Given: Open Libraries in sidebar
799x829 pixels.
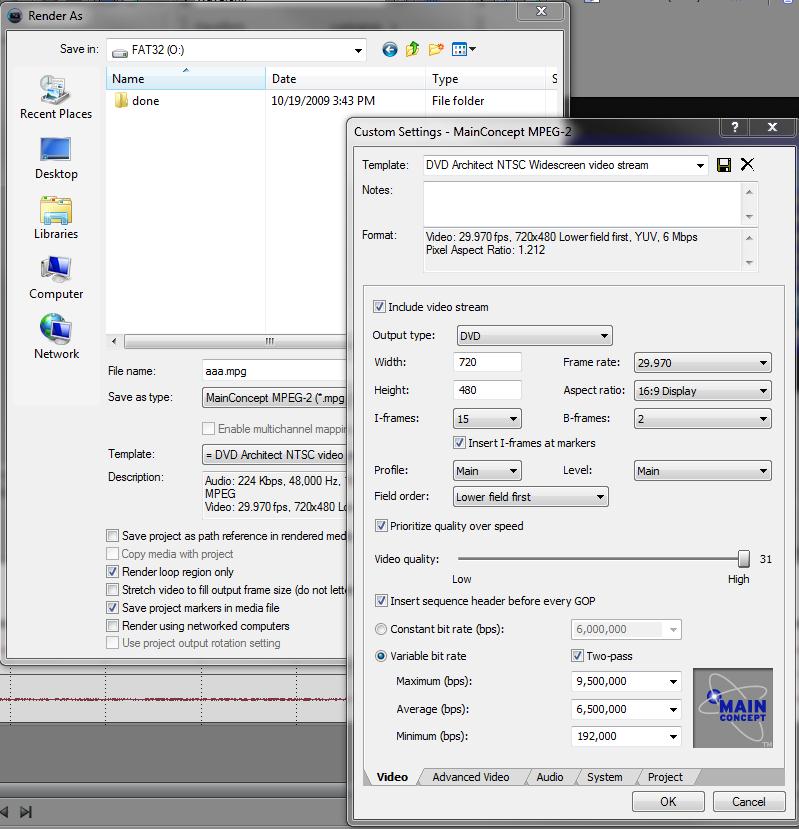Looking at the screenshot, I should tap(56, 218).
